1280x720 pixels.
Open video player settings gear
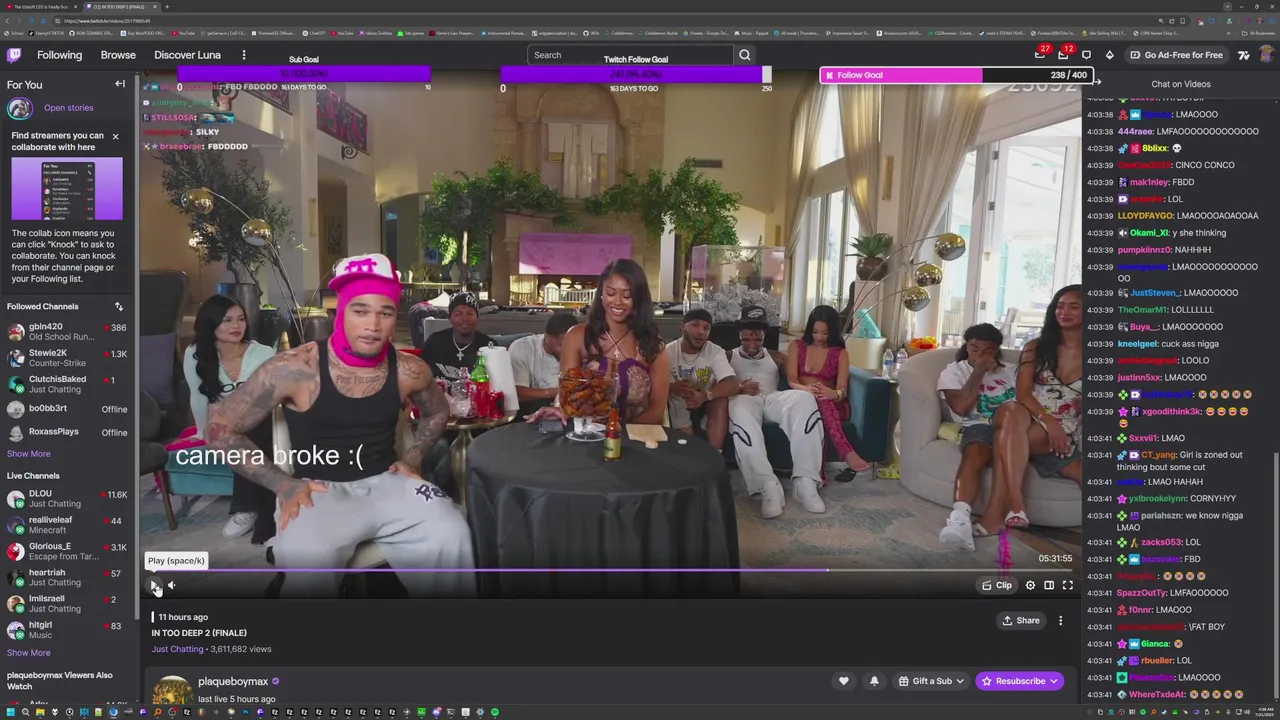1030,585
